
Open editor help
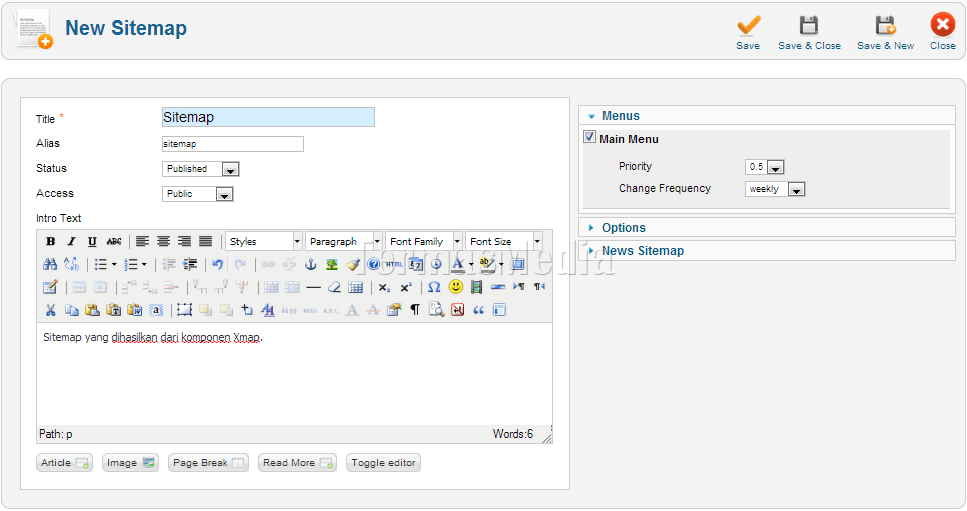(374, 264)
